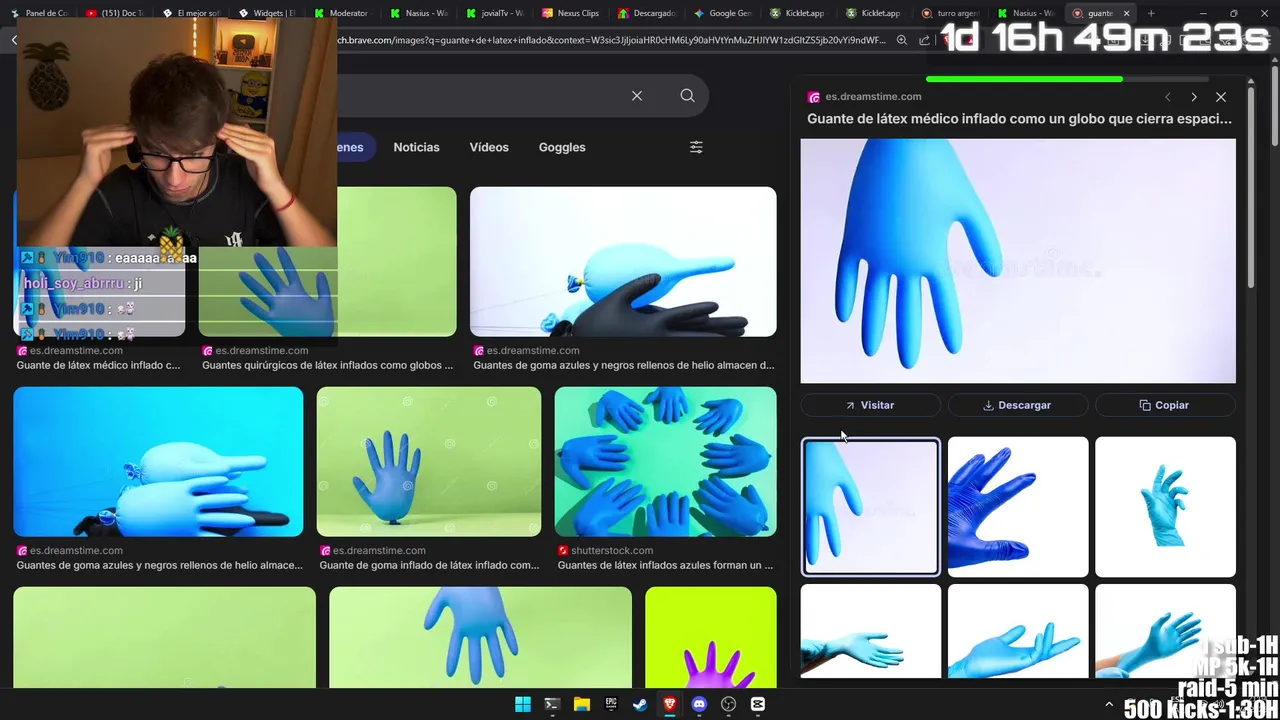Go to next image in preview panel
Screen dimensions: 1280x720
[x=1194, y=97]
